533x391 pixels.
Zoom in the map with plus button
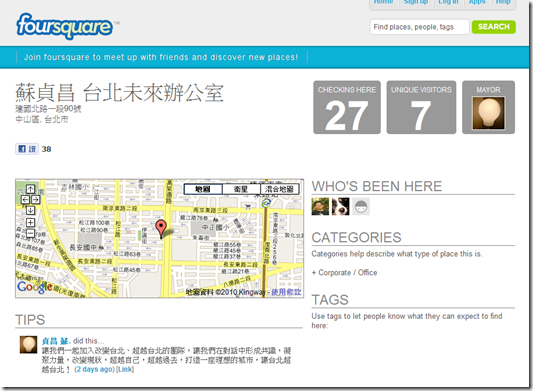click(x=31, y=223)
